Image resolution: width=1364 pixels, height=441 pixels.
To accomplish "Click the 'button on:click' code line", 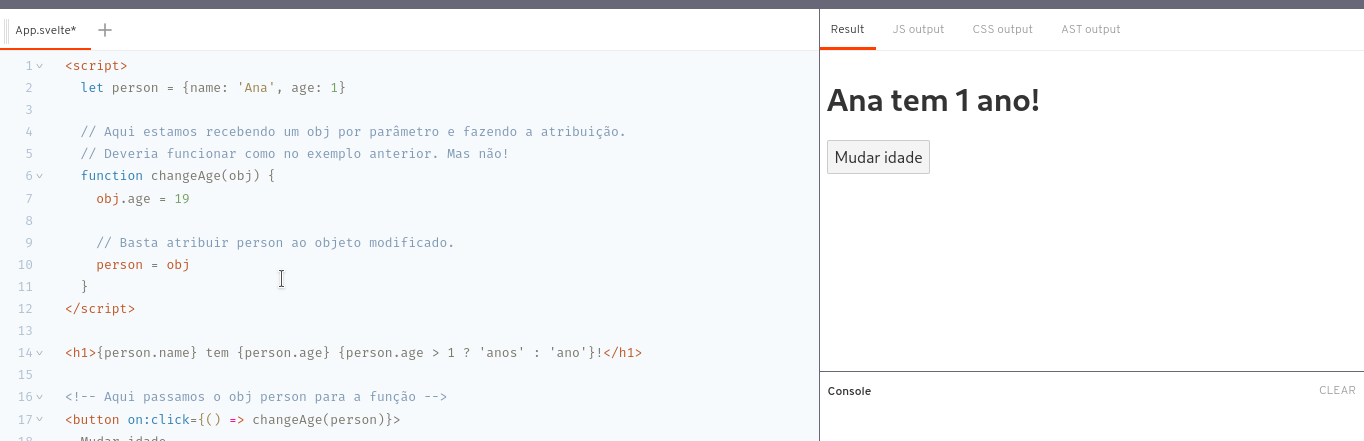I will point(233,419).
